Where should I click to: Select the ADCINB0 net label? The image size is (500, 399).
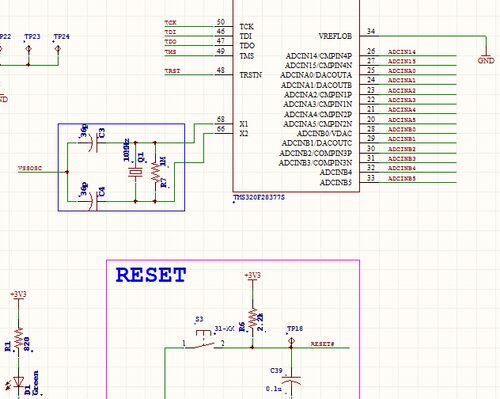click(402, 129)
